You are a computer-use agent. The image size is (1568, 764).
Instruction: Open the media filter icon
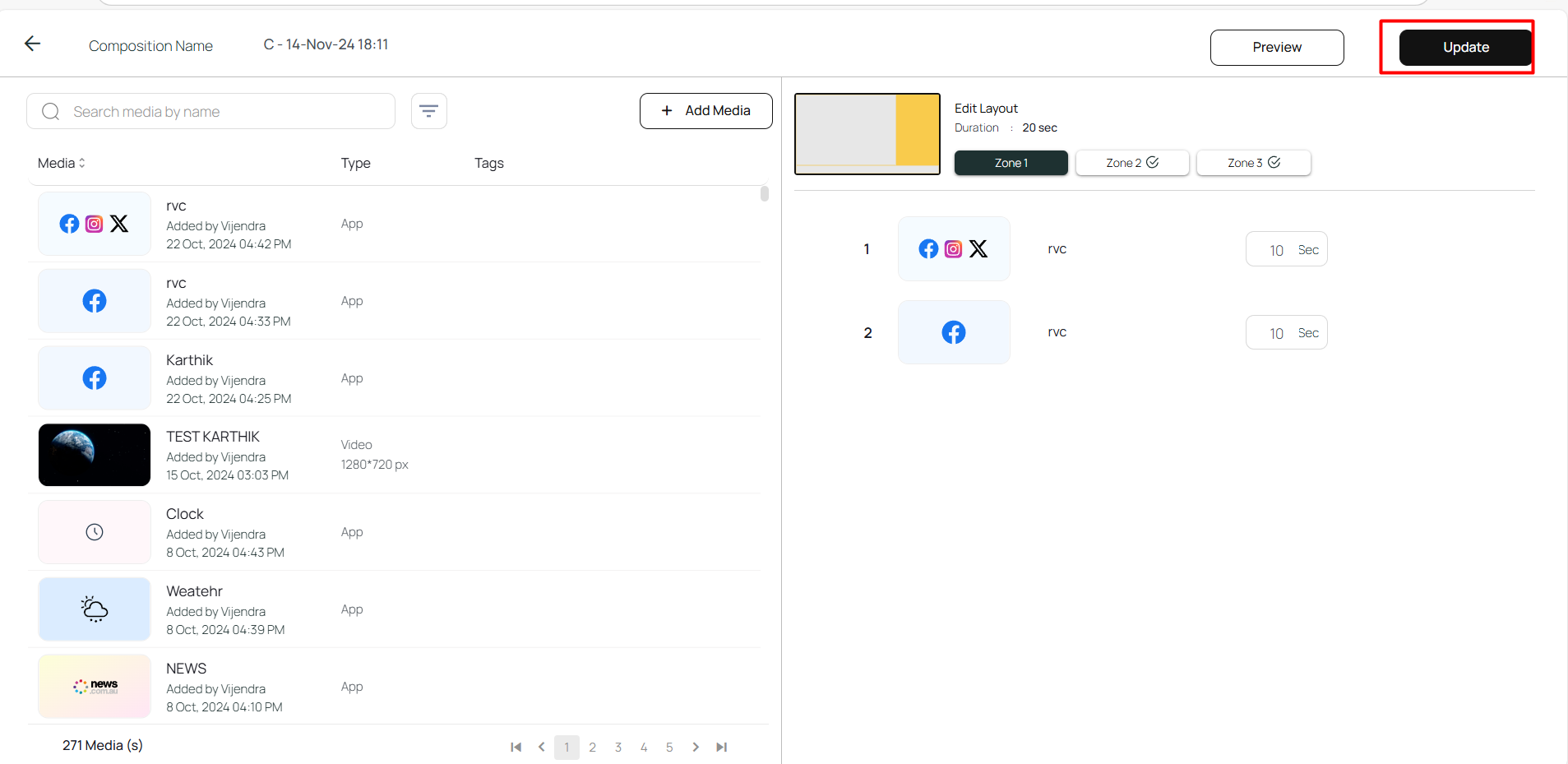(428, 111)
